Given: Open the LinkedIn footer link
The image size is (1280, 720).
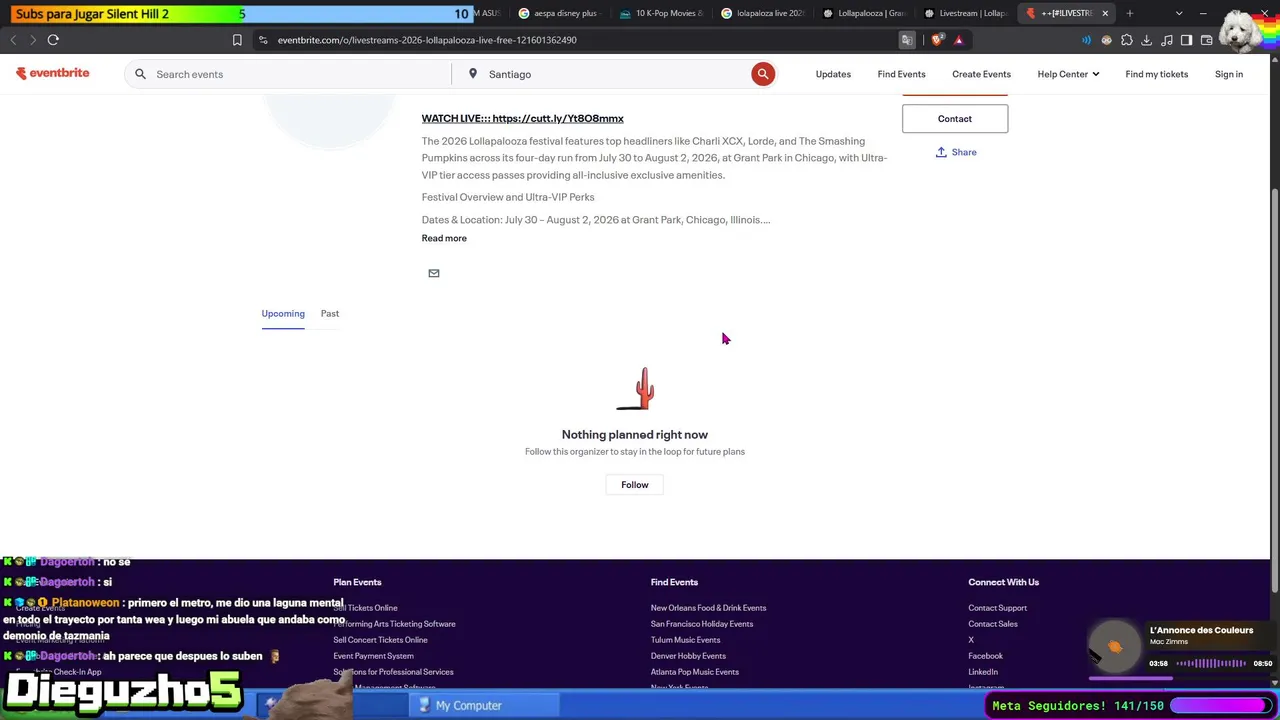Looking at the screenshot, I should (x=983, y=672).
